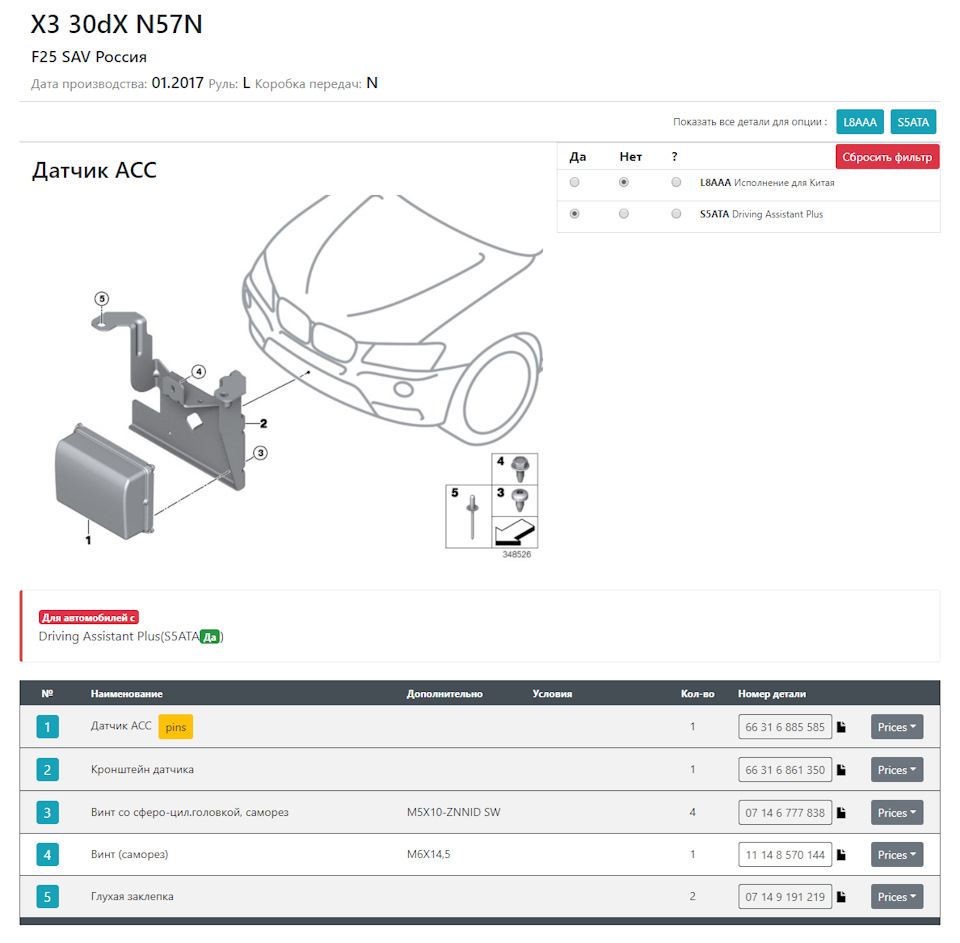Set L8AAA option to Да

574,182
